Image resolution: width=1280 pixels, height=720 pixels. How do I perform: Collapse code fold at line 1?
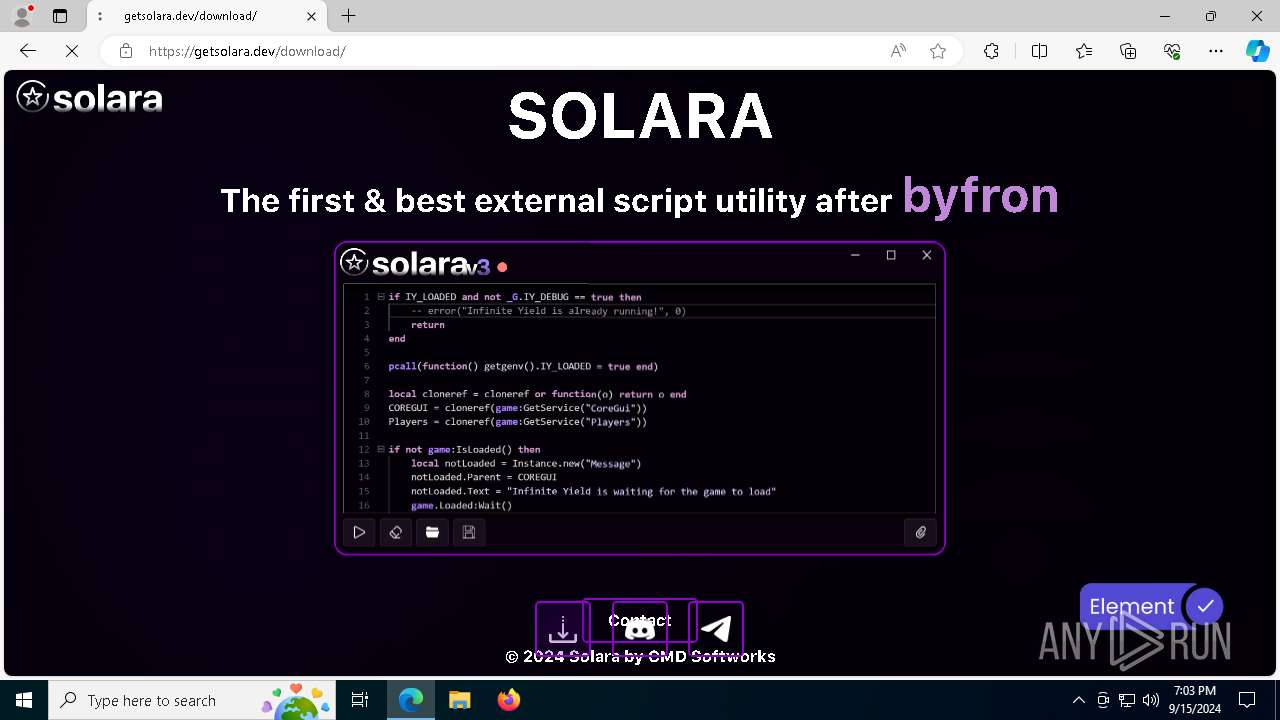(381, 297)
